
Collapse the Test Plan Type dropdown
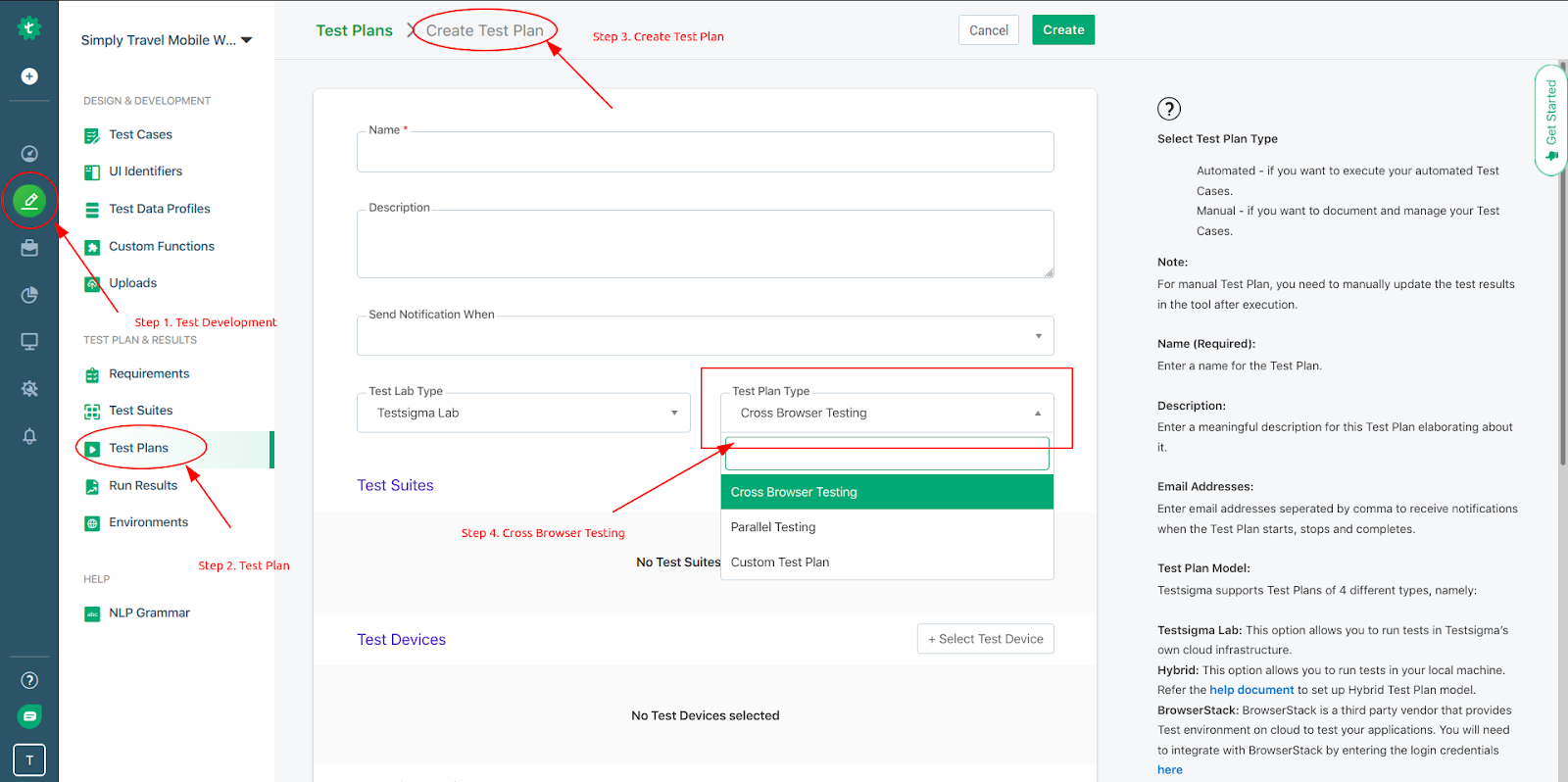pos(887,413)
